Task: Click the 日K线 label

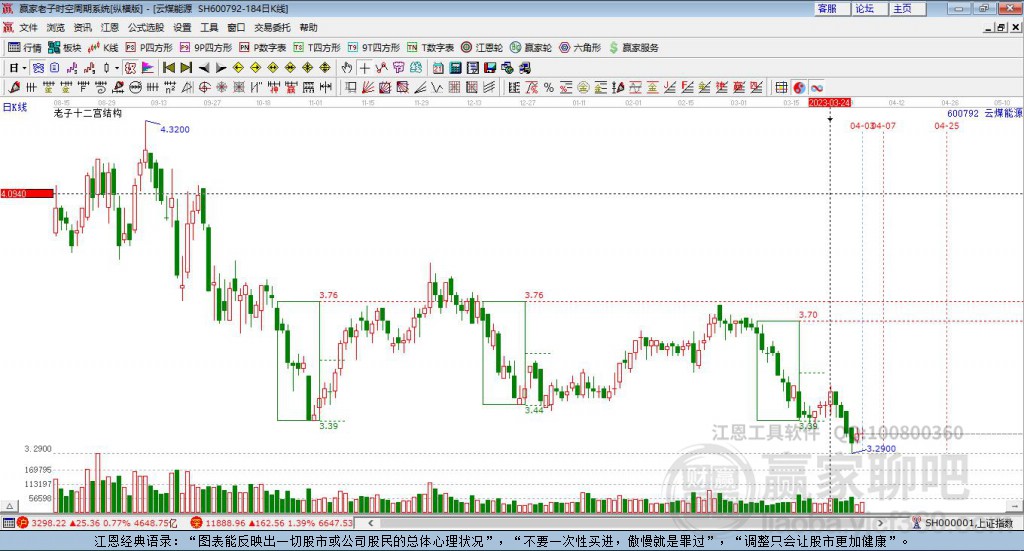Action: 15,107
